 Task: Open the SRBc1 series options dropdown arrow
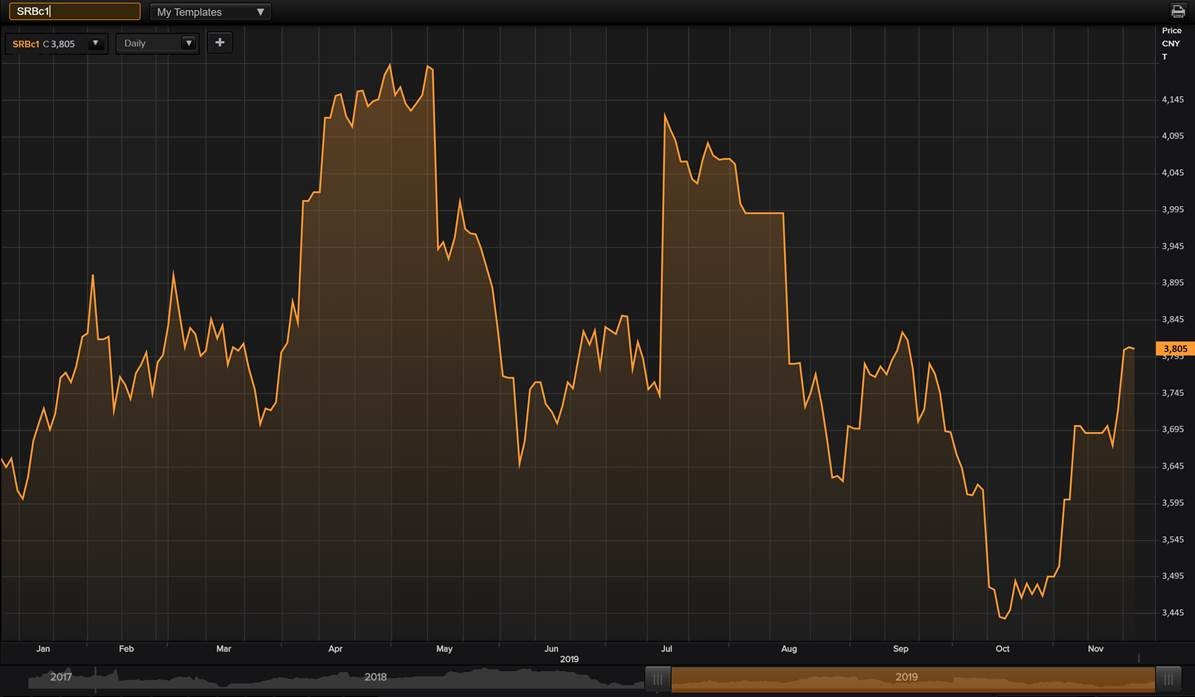[95, 43]
